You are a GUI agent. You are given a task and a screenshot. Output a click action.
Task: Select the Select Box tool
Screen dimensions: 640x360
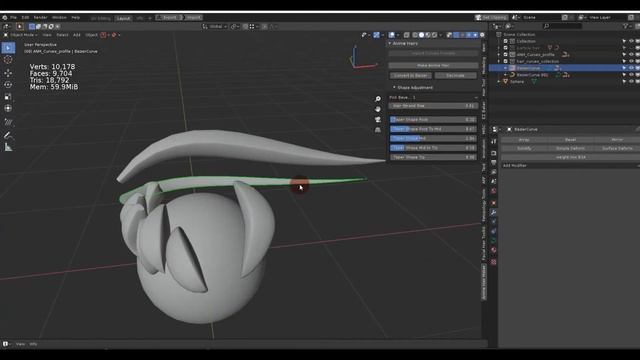tap(8, 48)
